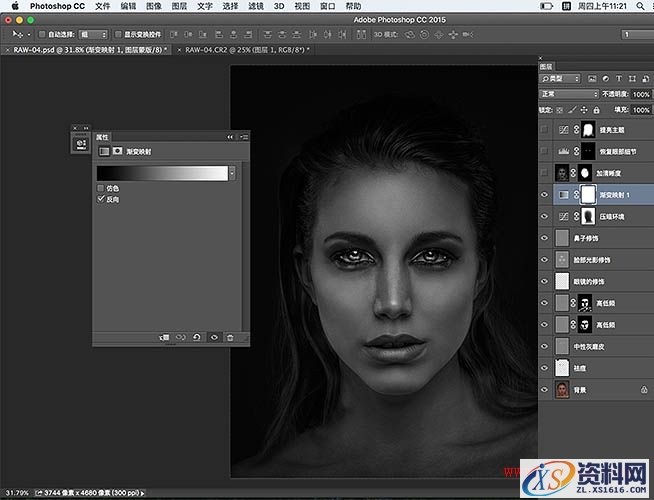Open the gradient picker dropdown arrow
Image resolution: width=654 pixels, height=500 pixels.
232,173
